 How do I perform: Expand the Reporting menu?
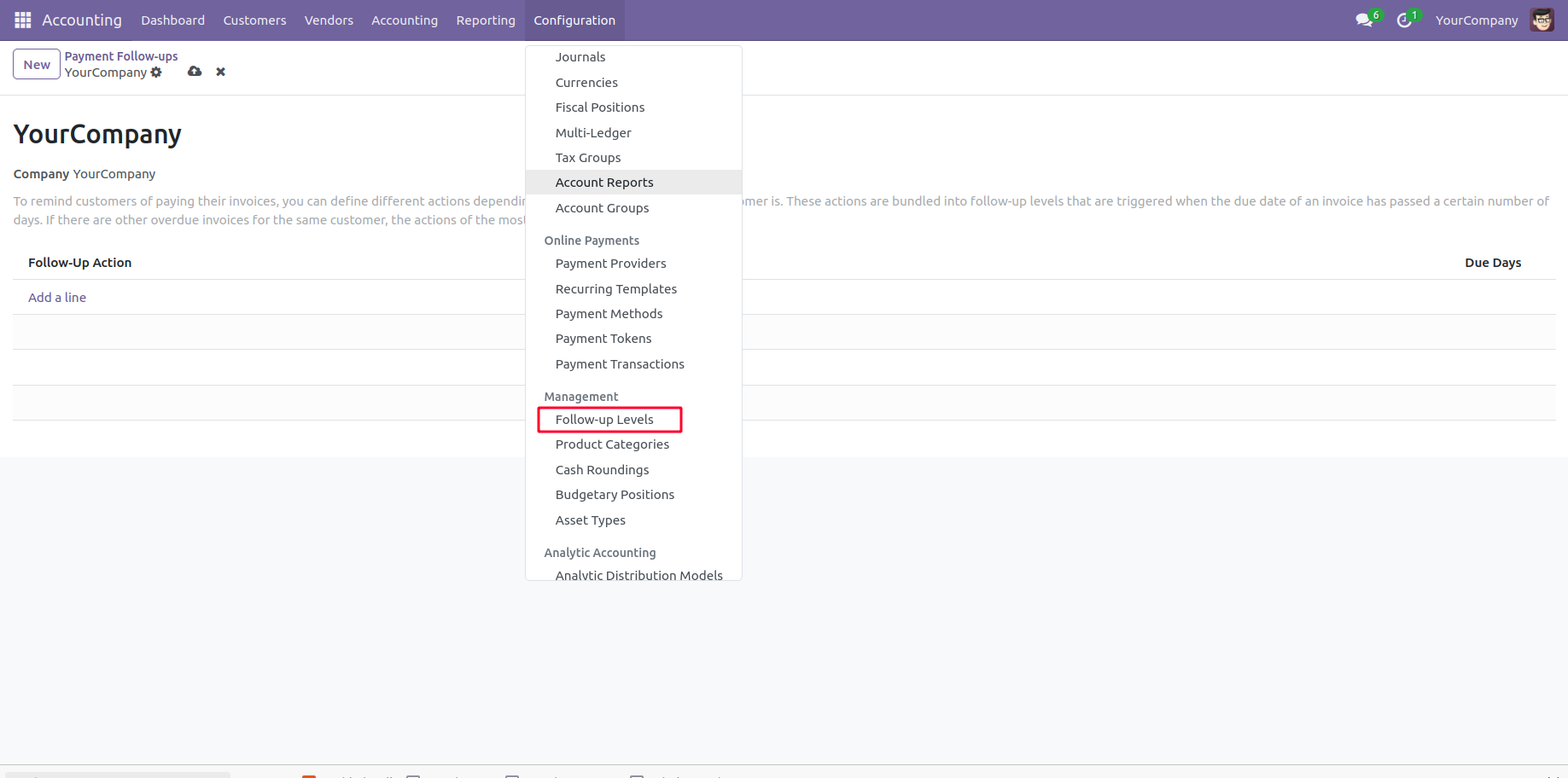click(486, 20)
